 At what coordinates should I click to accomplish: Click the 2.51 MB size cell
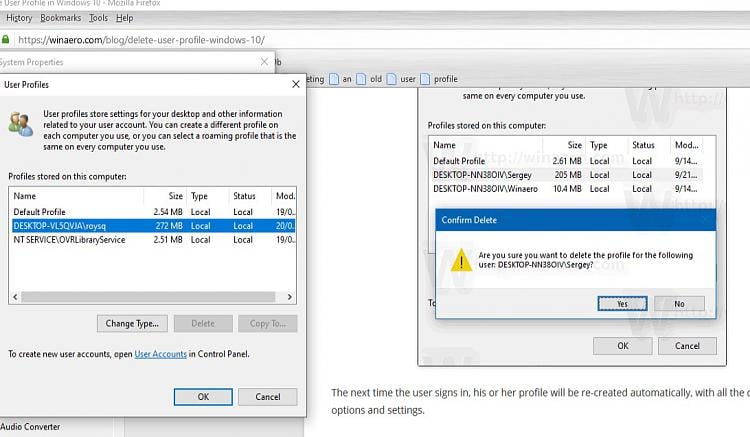coord(168,240)
